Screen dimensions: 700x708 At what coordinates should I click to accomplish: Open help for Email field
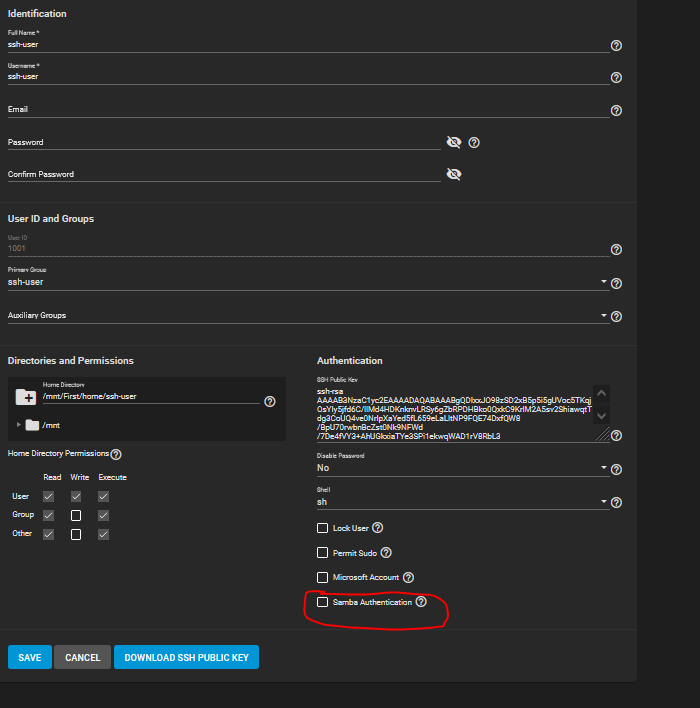pos(616,111)
